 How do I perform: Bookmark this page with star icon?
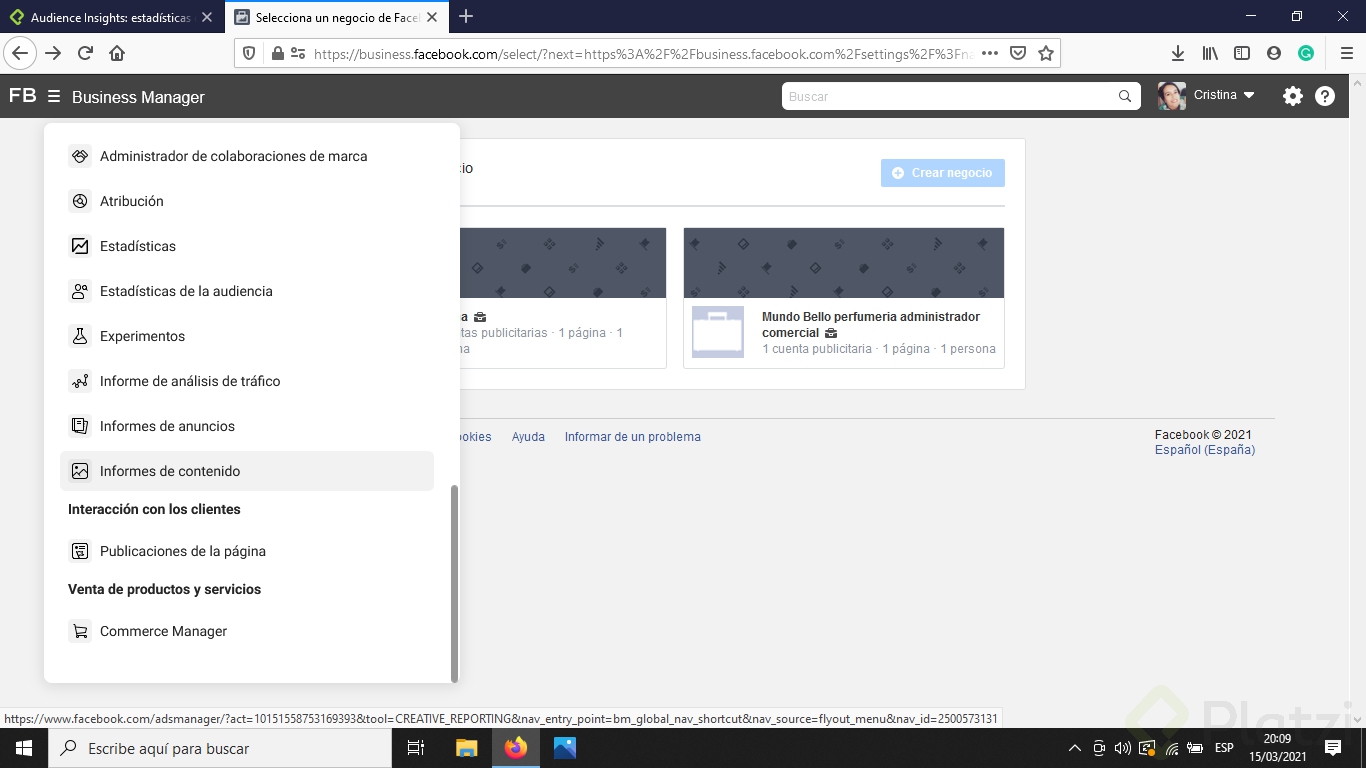point(1046,53)
